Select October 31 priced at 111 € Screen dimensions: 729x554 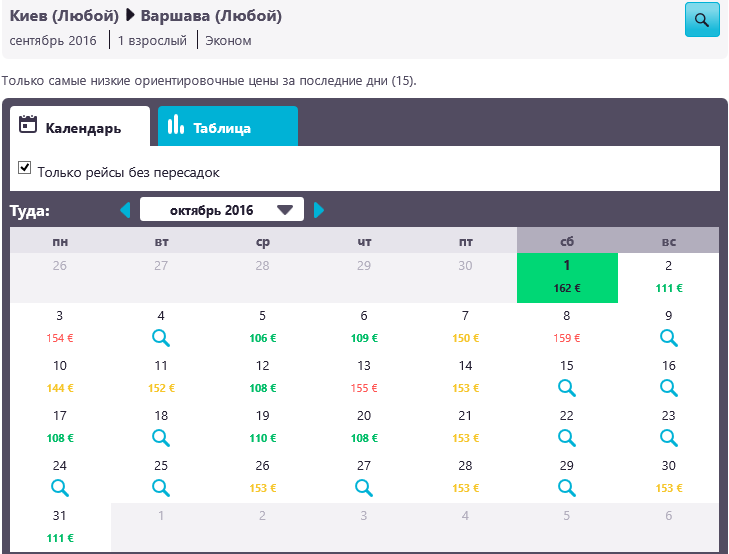pyautogui.click(x=60, y=526)
